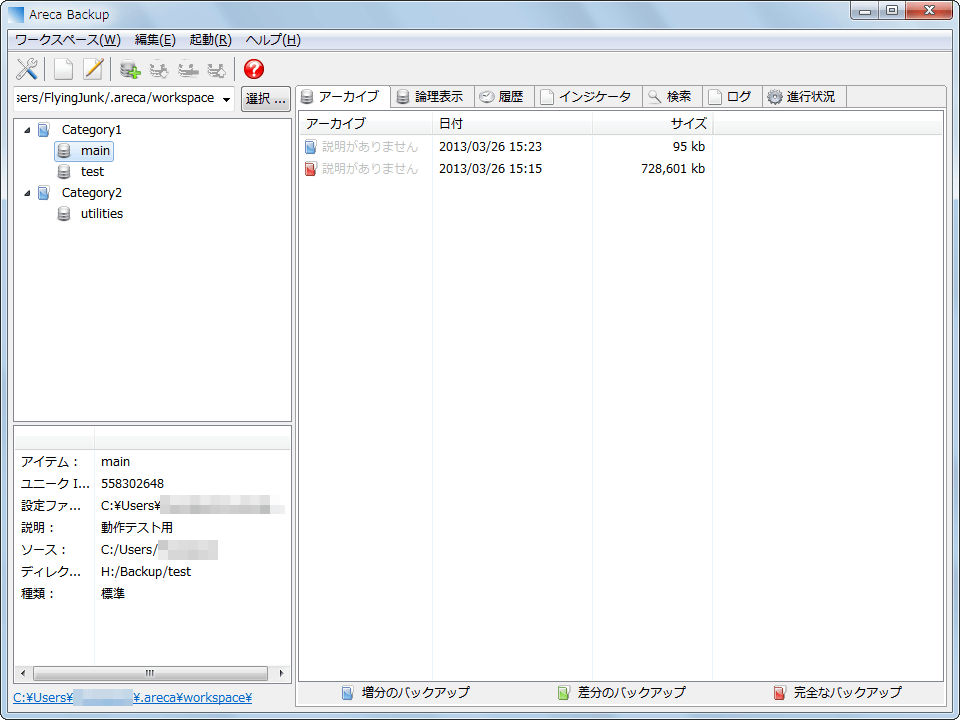Click the 完全なバックアップ legend entry
Viewport: 960px width, 720px height.
(838, 692)
